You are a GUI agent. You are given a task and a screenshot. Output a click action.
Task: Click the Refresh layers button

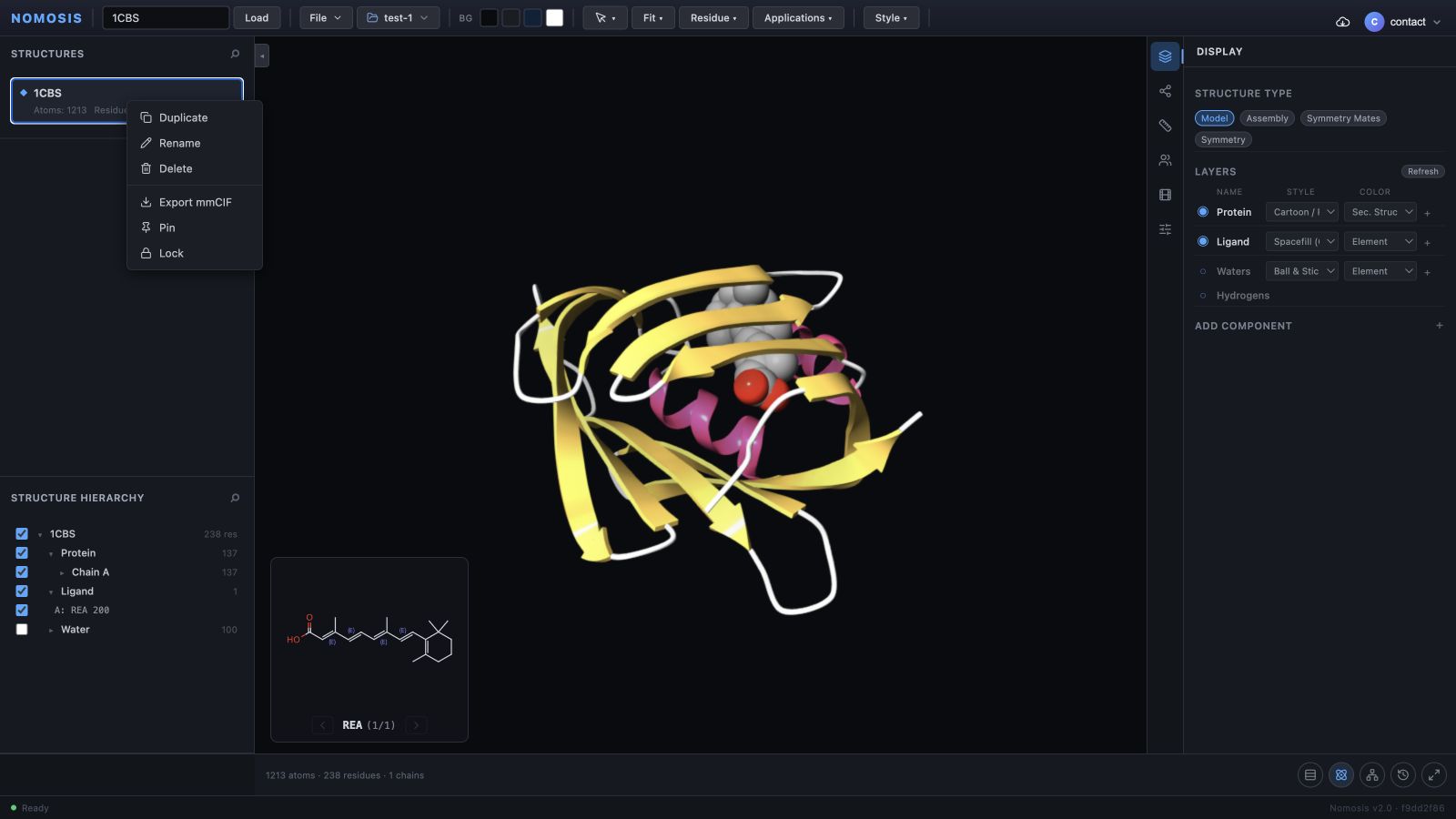[1422, 171]
